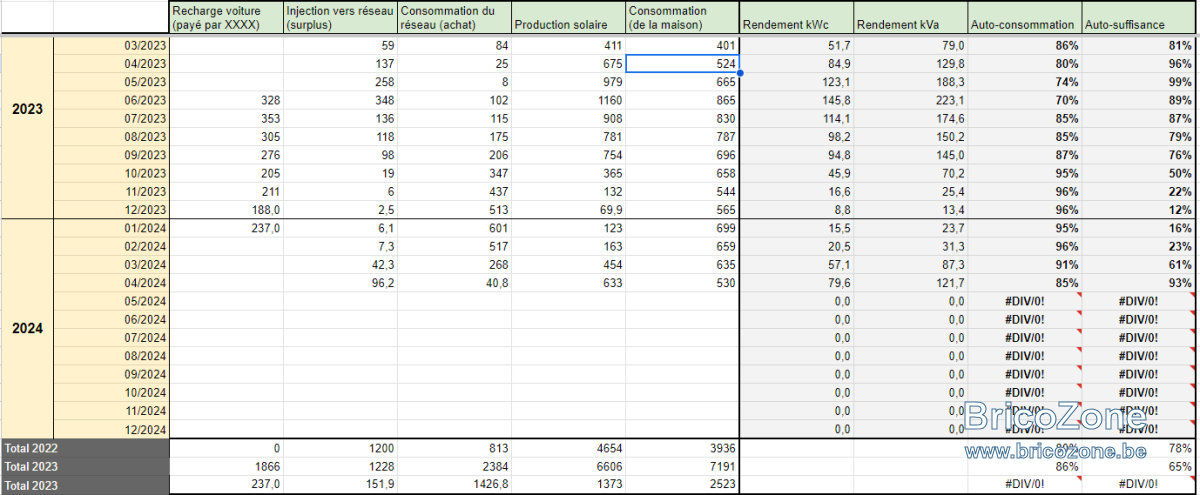Click Auto-consommation #DIV/0! cell for 05/2024

1025,301
